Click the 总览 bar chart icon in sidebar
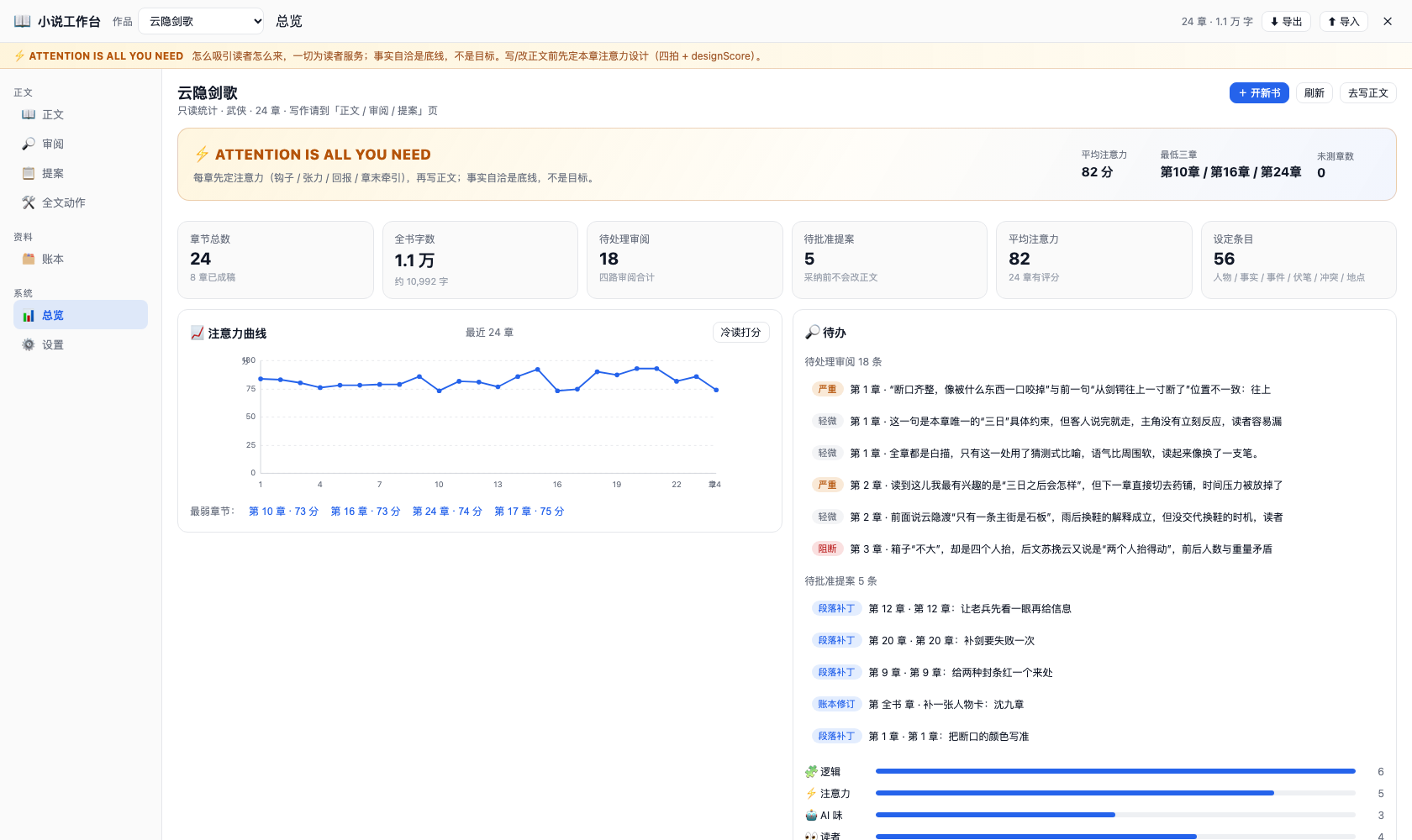This screenshot has height=840, width=1412. (29, 315)
